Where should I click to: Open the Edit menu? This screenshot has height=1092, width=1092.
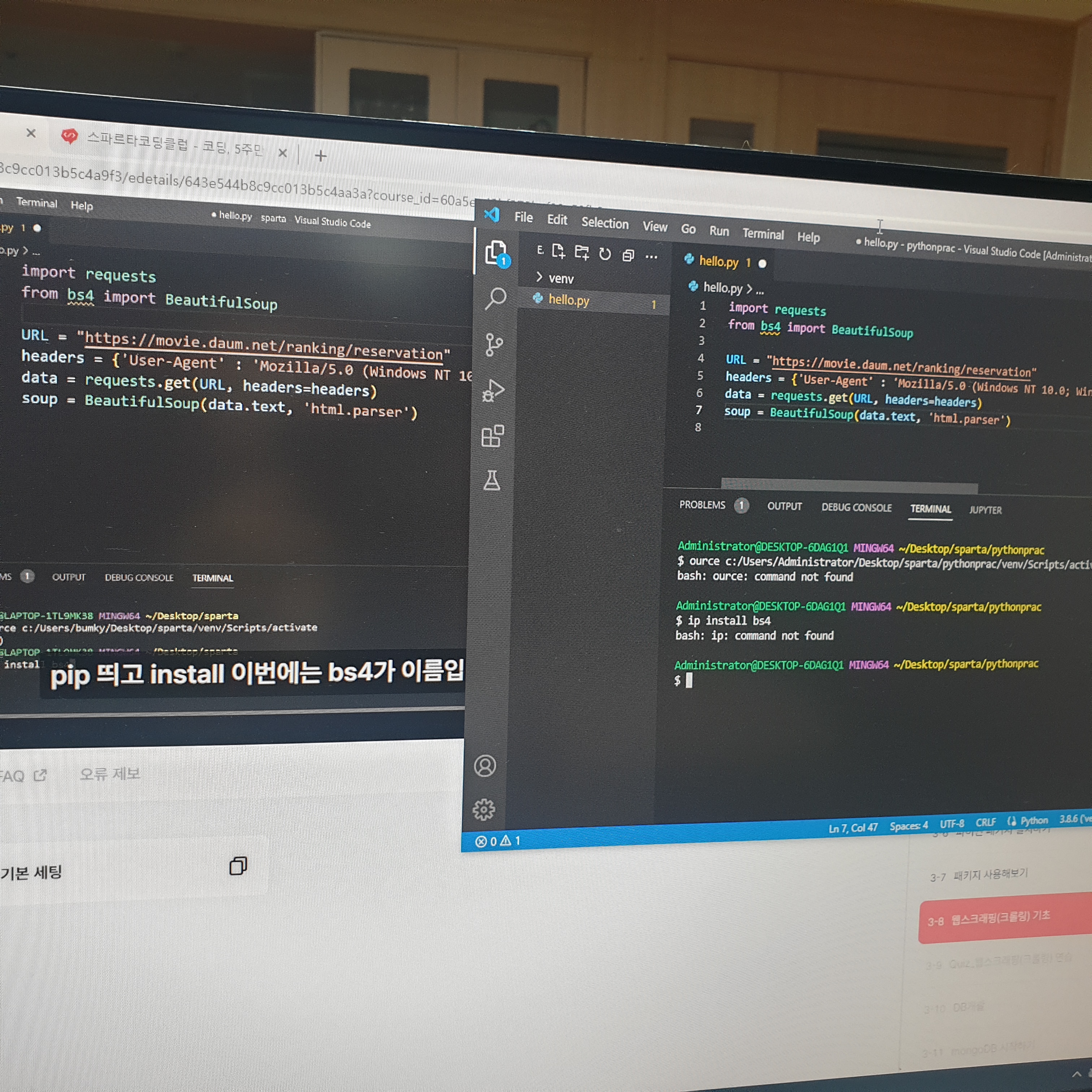(557, 220)
